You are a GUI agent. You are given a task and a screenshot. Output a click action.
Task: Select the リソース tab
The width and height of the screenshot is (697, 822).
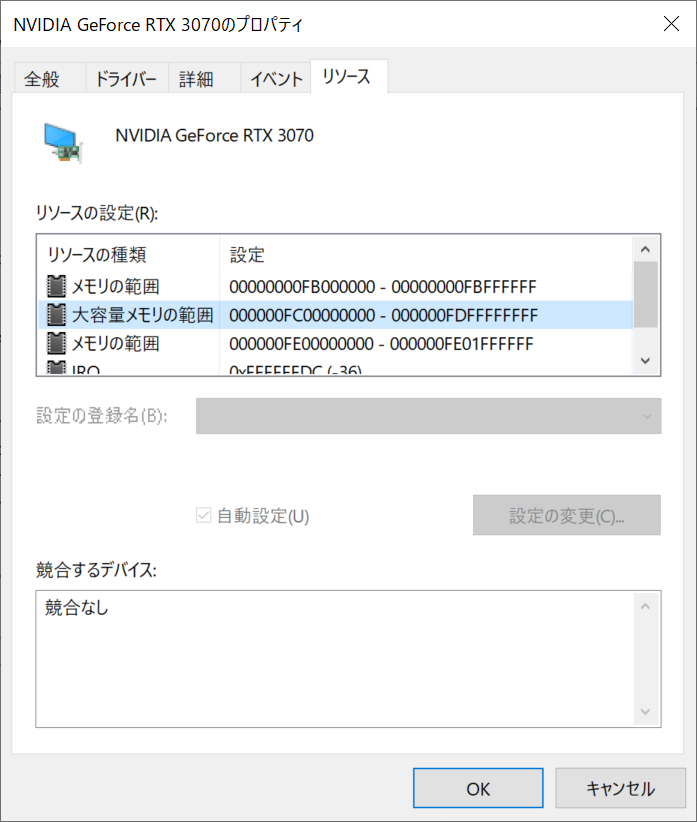(x=348, y=77)
